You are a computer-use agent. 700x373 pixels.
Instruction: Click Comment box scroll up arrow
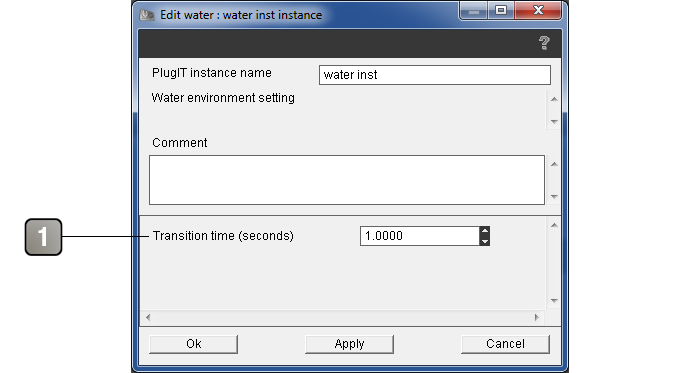click(554, 164)
